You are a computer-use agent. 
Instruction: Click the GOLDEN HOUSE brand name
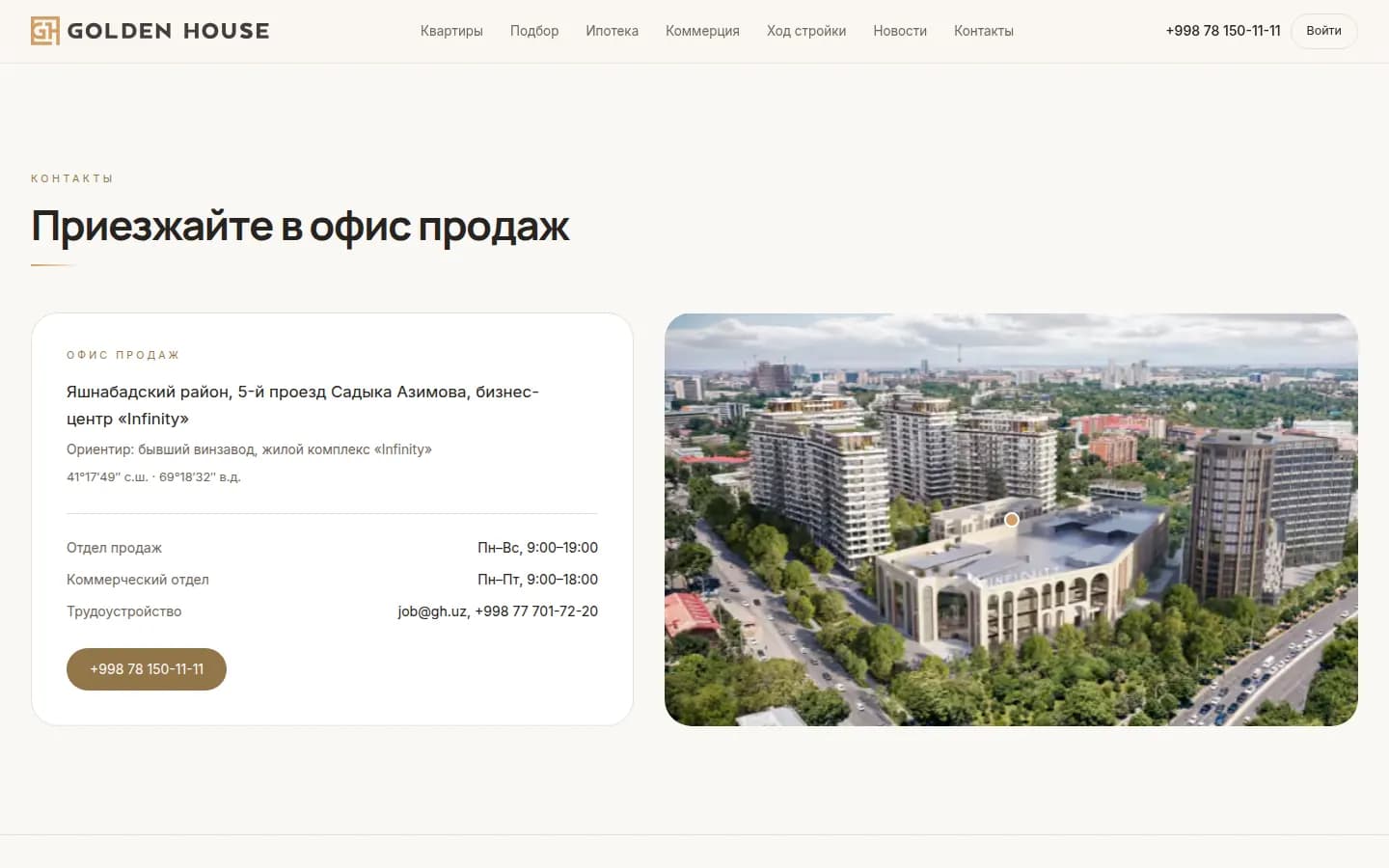pyautogui.click(x=169, y=31)
